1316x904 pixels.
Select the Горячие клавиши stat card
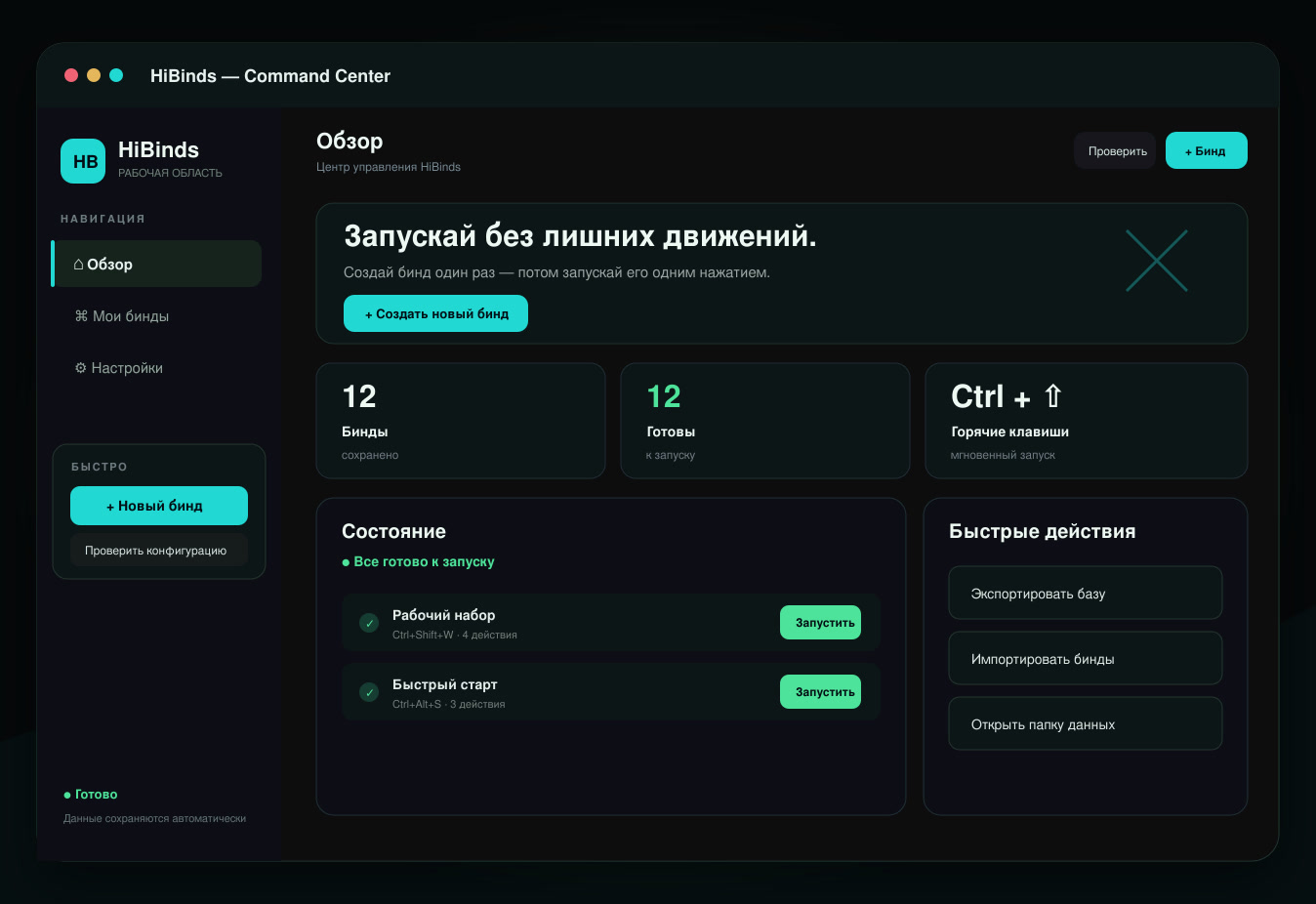click(1087, 421)
